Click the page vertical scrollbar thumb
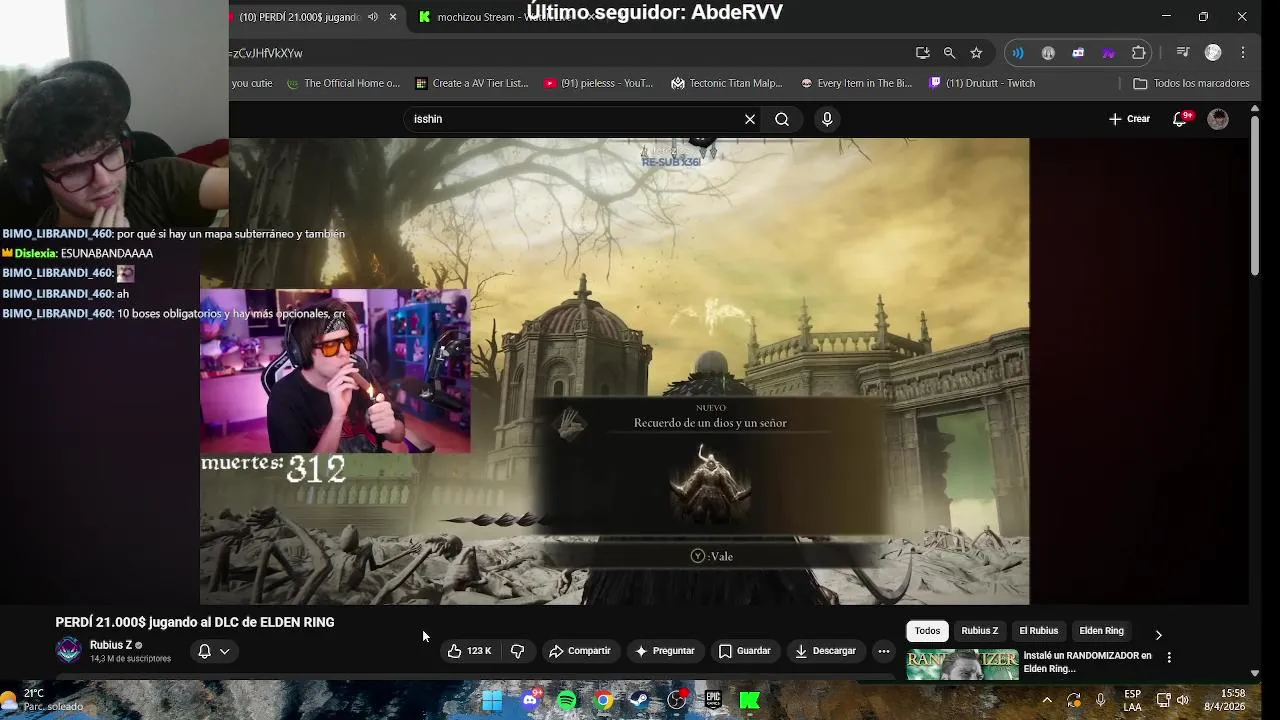Viewport: 1280px width, 720px height. (1255, 194)
